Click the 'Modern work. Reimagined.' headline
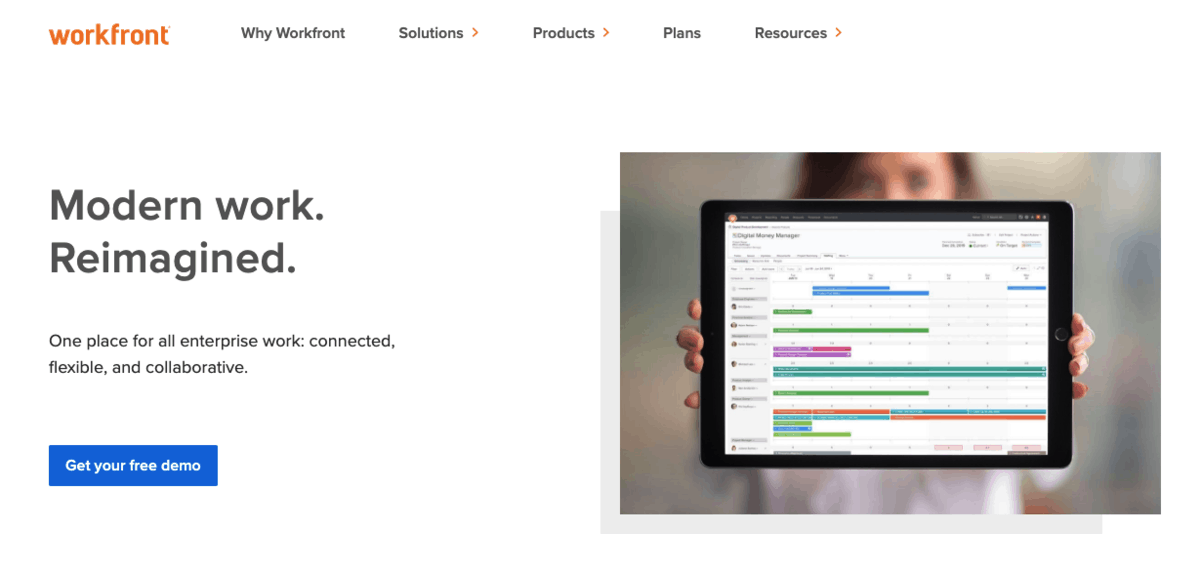This screenshot has height=571, width=1200. pyautogui.click(x=187, y=232)
